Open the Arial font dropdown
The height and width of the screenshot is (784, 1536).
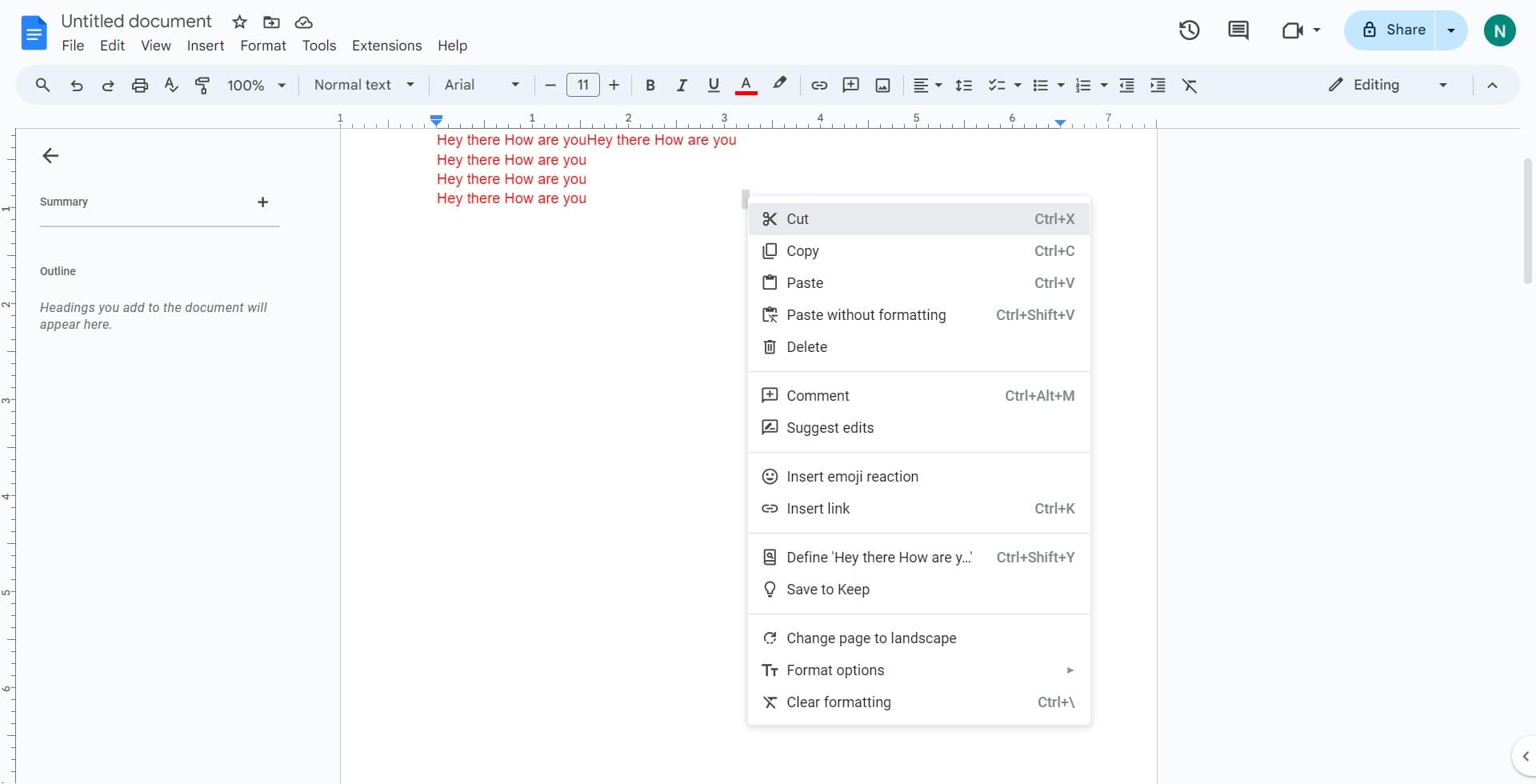tap(482, 85)
